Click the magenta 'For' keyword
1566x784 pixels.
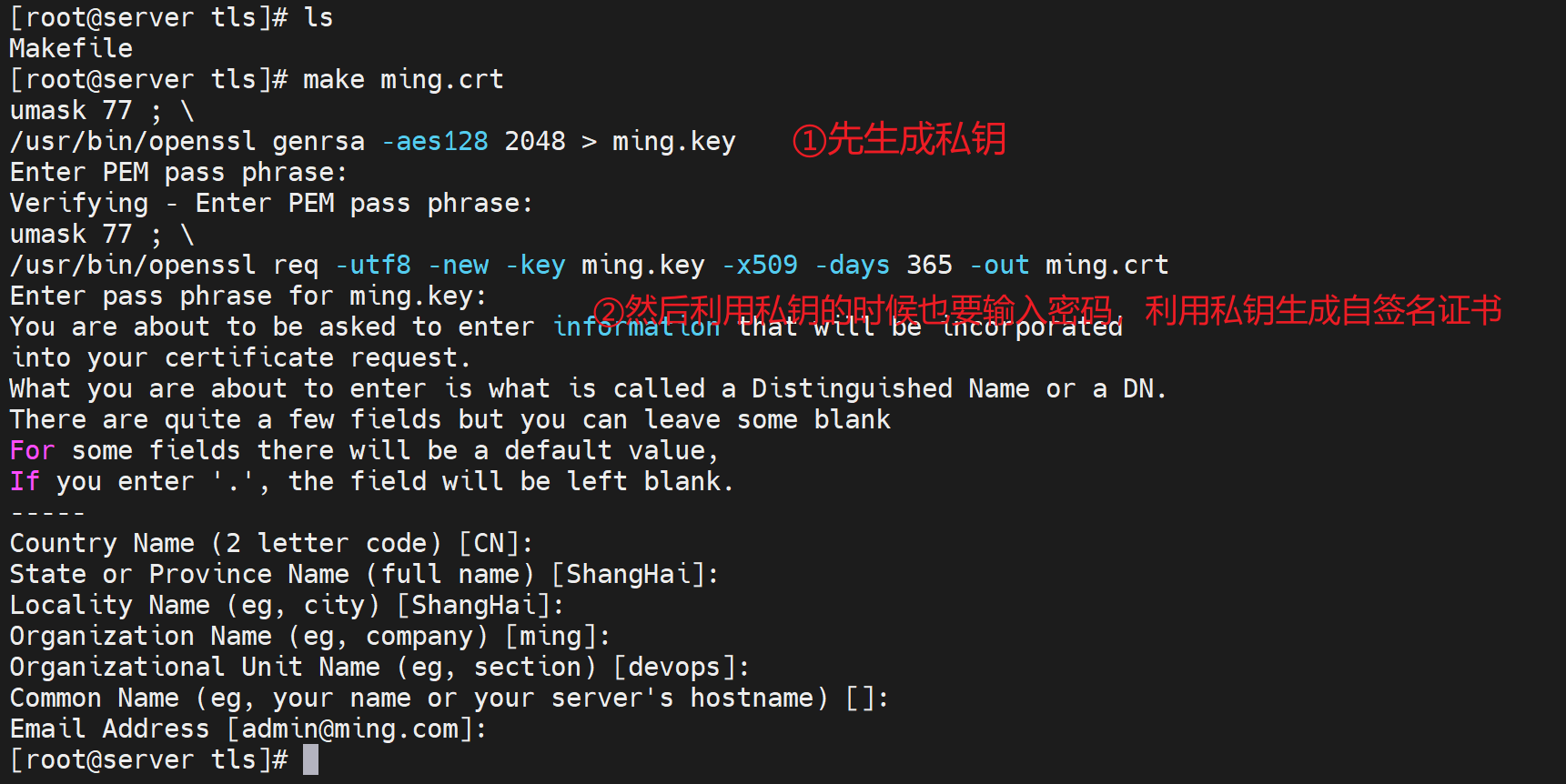[33, 450]
